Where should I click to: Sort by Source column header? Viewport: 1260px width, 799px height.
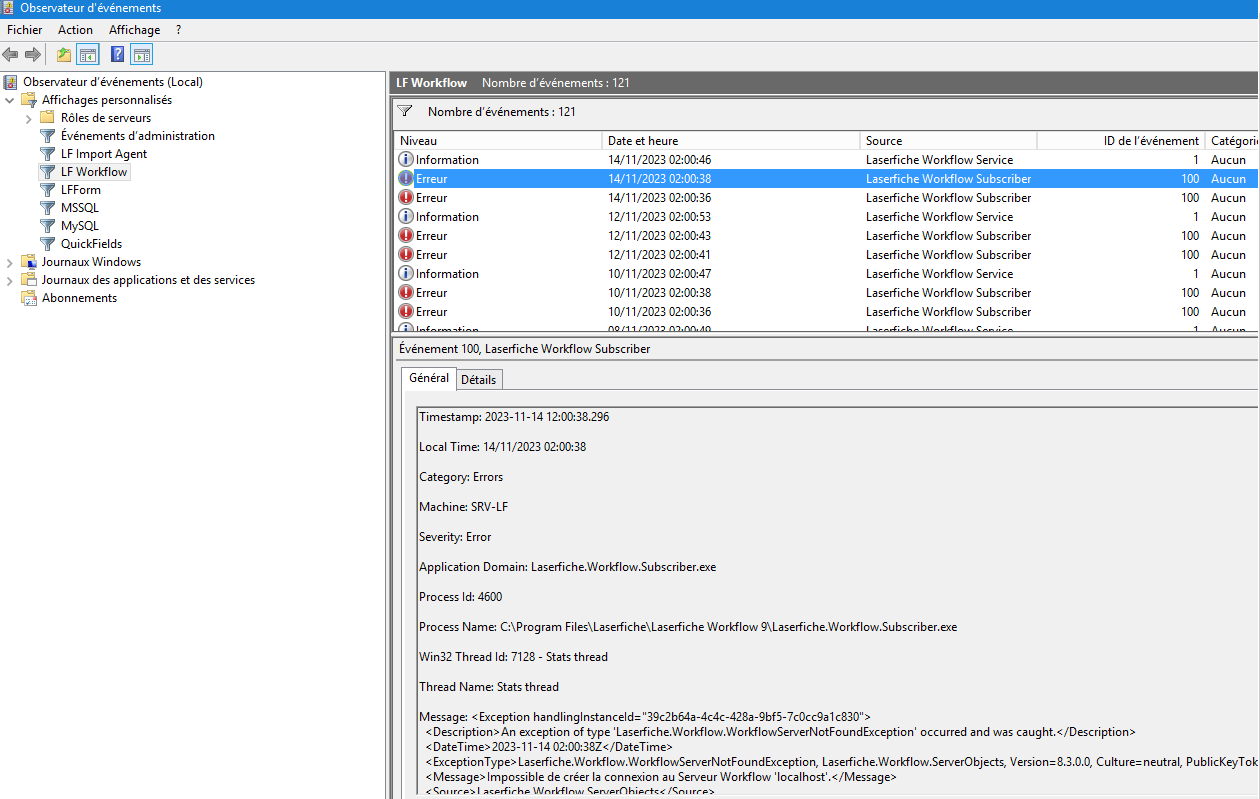948,141
